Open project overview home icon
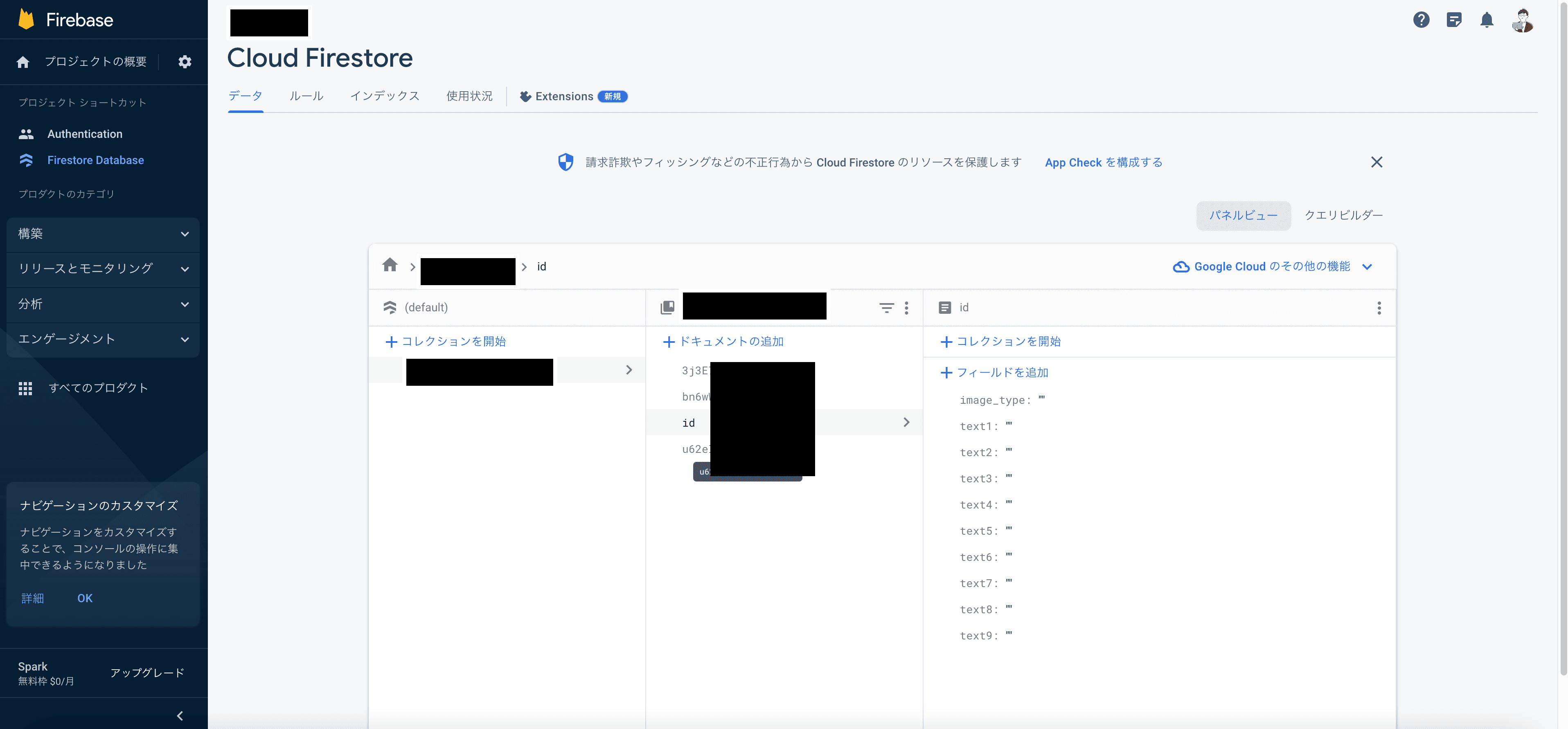Image resolution: width=1568 pixels, height=729 pixels. 23,61
